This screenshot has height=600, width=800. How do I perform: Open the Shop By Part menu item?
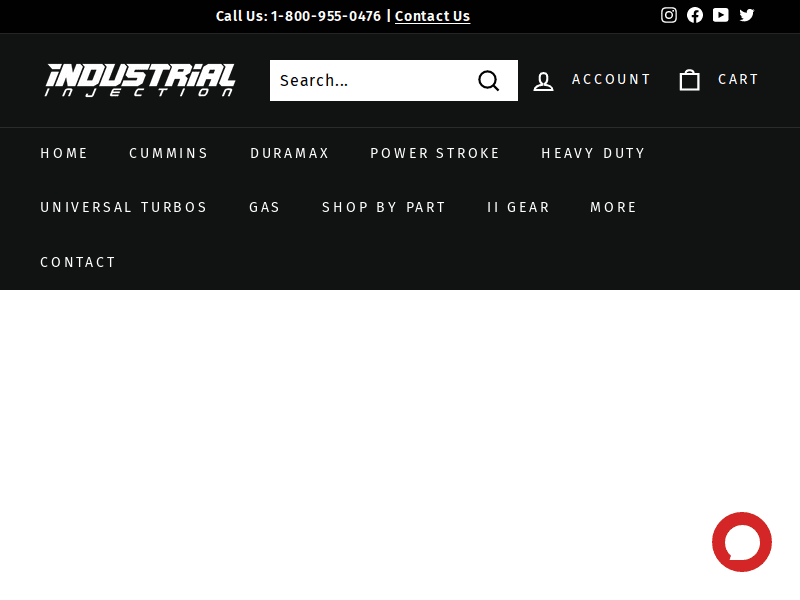pyautogui.click(x=384, y=207)
